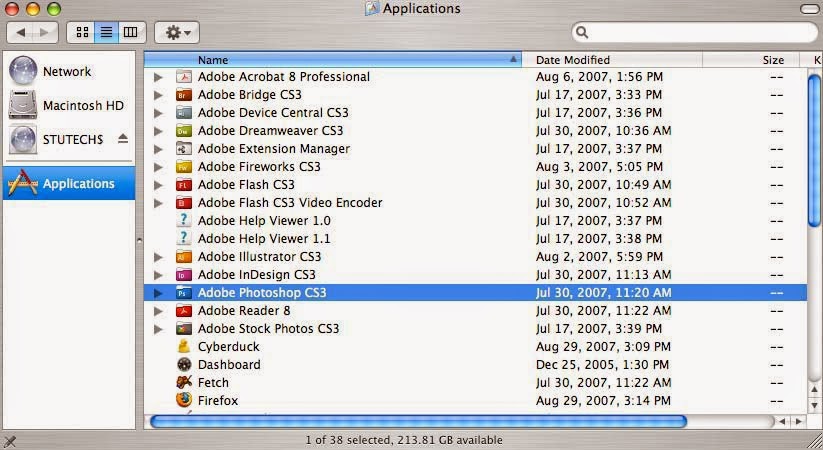Screen dimensions: 823x450
Task: Click the Adobe Photoshop CS3 icon
Action: (184, 293)
